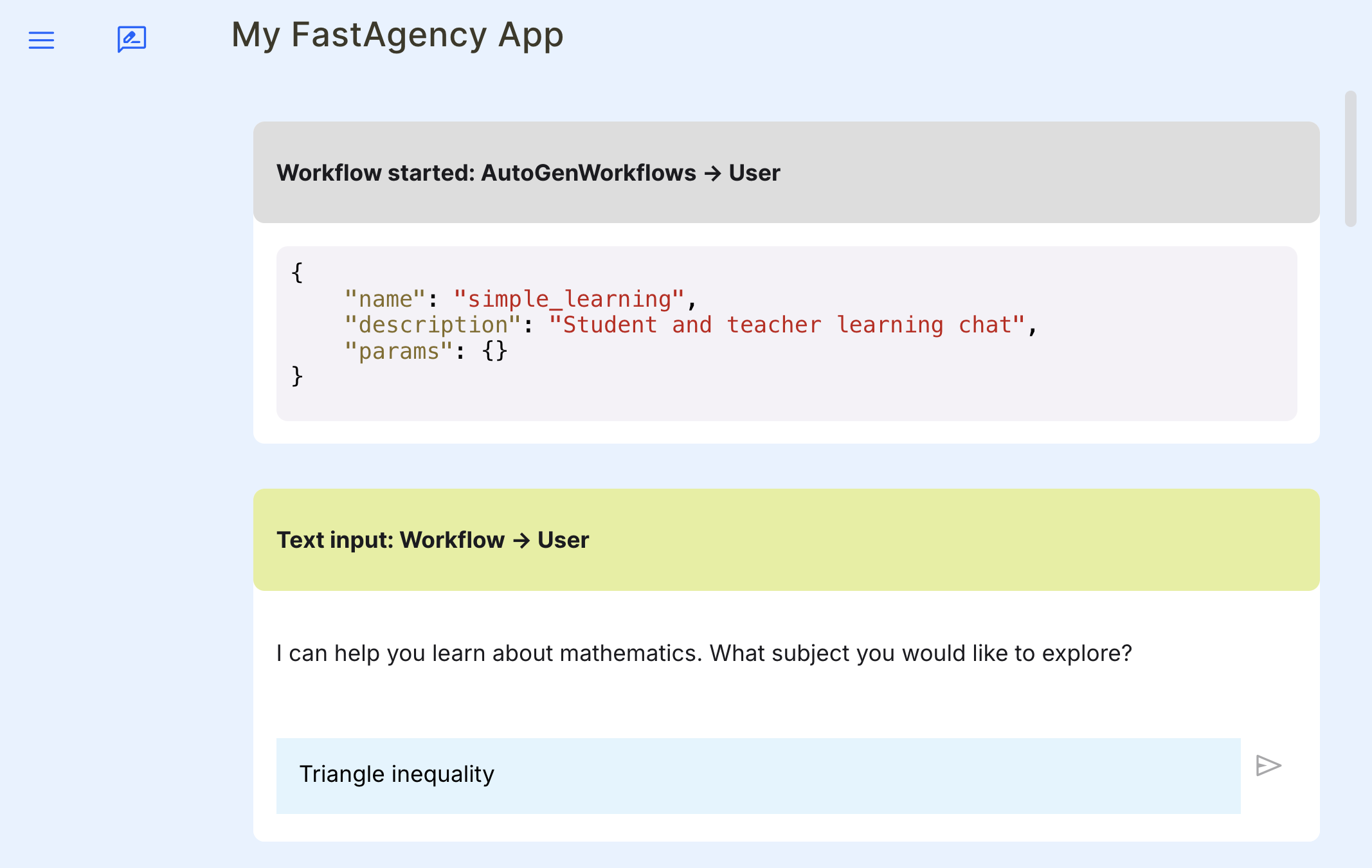
Task: Focus the Triangle inequality input field
Action: (757, 775)
